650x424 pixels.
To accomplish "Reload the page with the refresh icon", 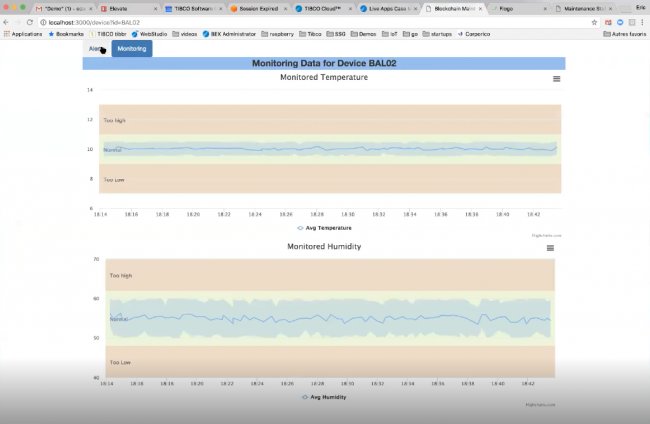I will (x=29, y=22).
